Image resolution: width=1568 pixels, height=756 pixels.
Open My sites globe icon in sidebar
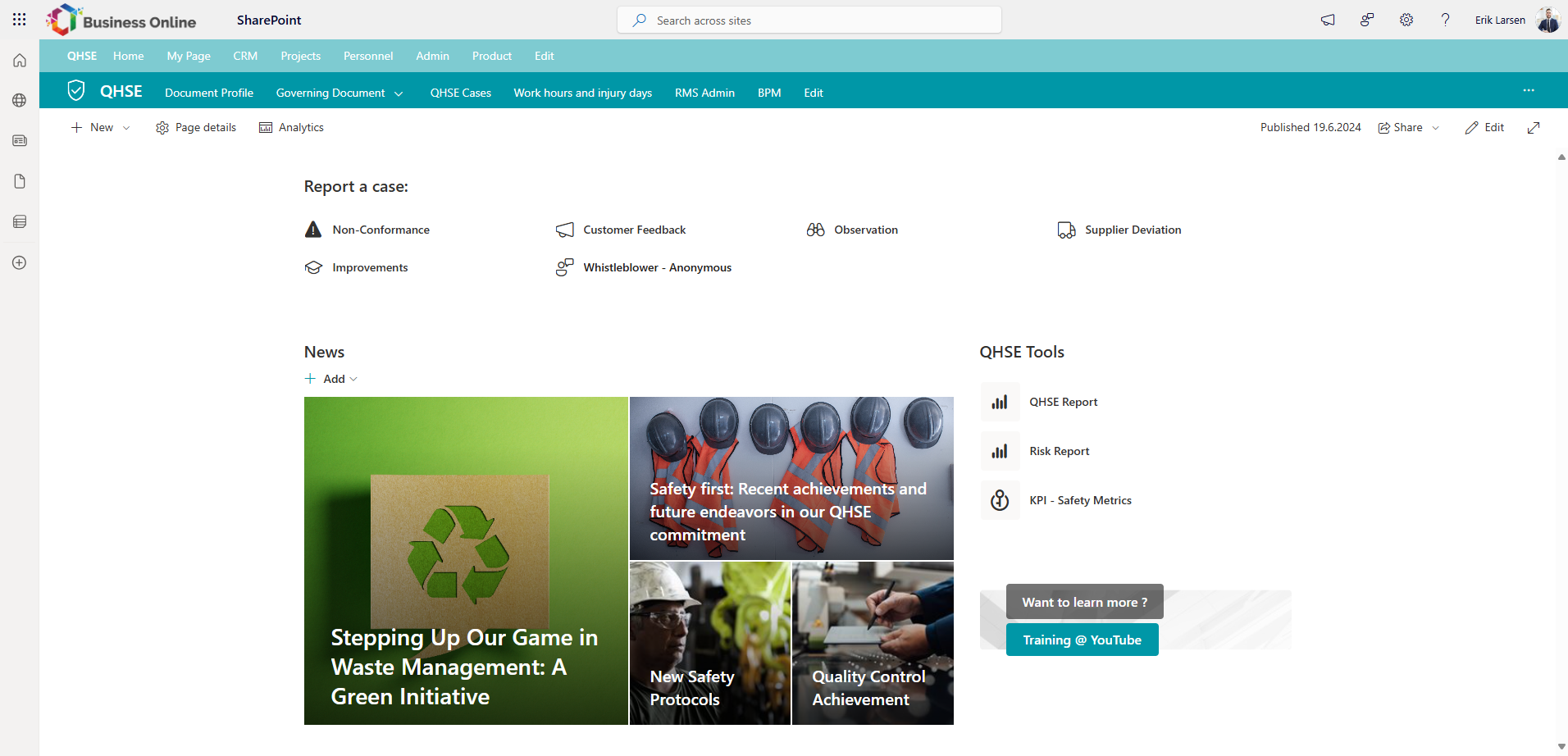(x=20, y=100)
